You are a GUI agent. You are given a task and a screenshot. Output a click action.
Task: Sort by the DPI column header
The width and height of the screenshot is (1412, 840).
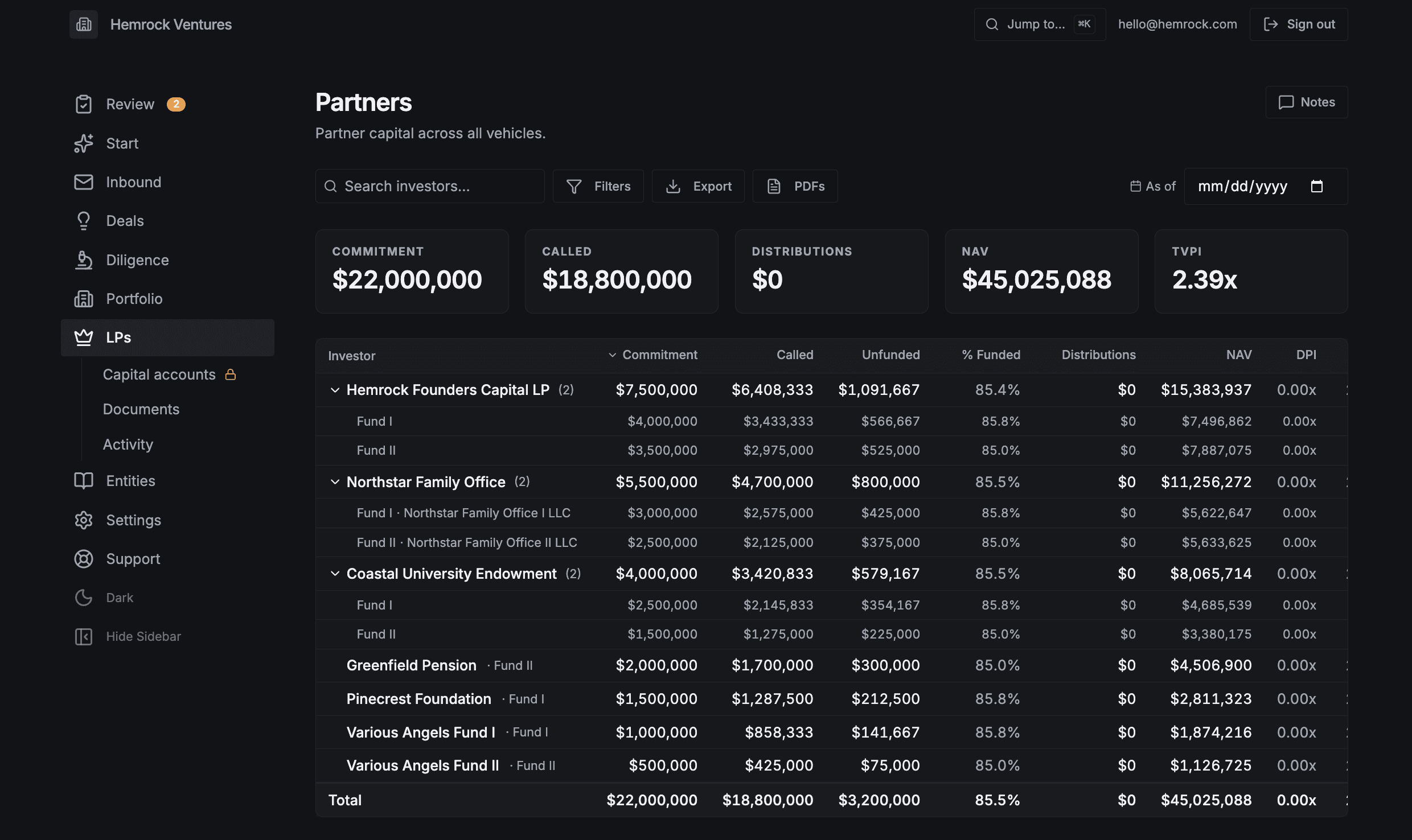point(1306,355)
